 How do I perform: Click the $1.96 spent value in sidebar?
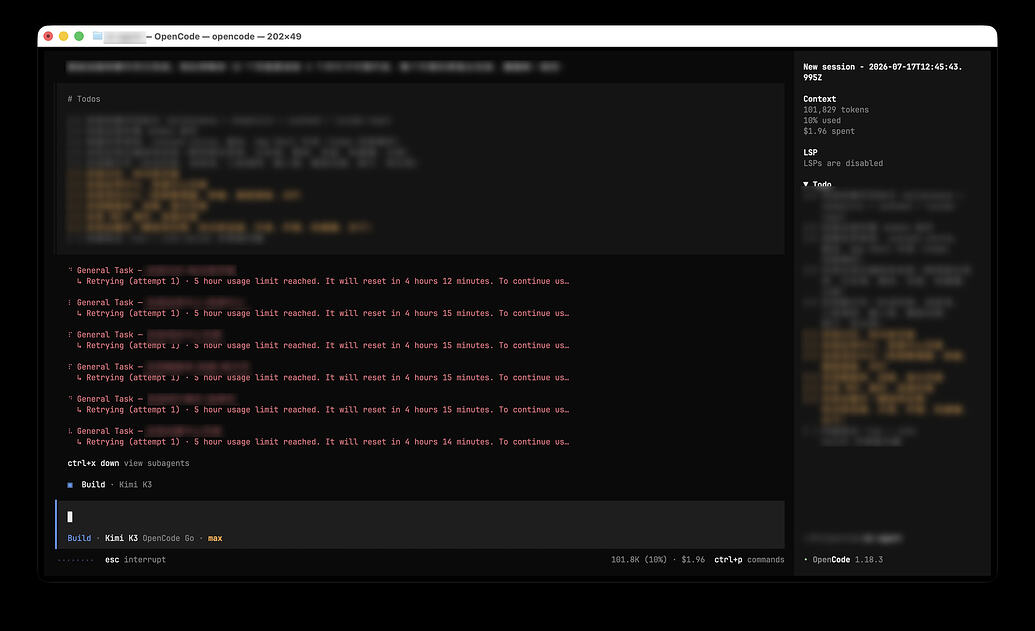pyautogui.click(x=828, y=131)
